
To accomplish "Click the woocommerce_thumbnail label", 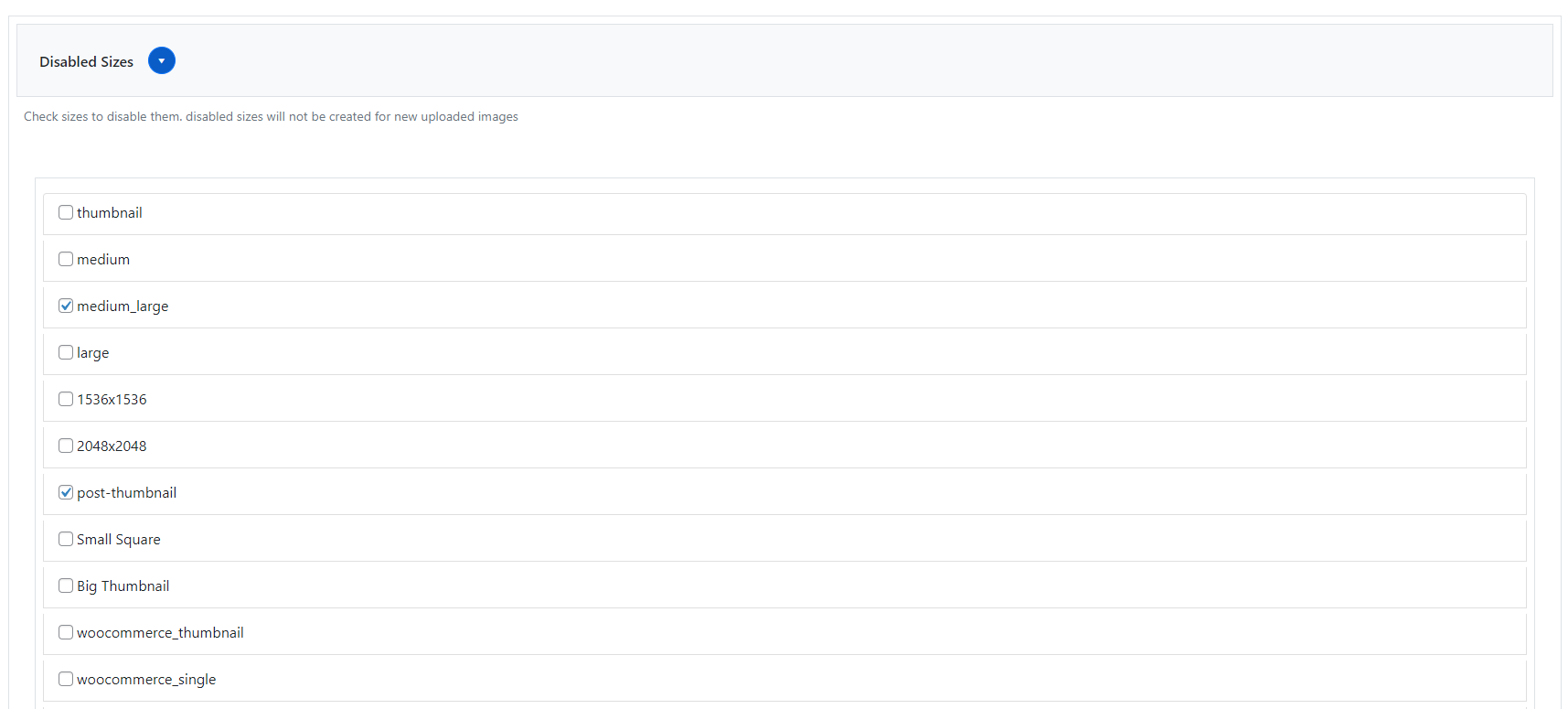I will pyautogui.click(x=160, y=633).
